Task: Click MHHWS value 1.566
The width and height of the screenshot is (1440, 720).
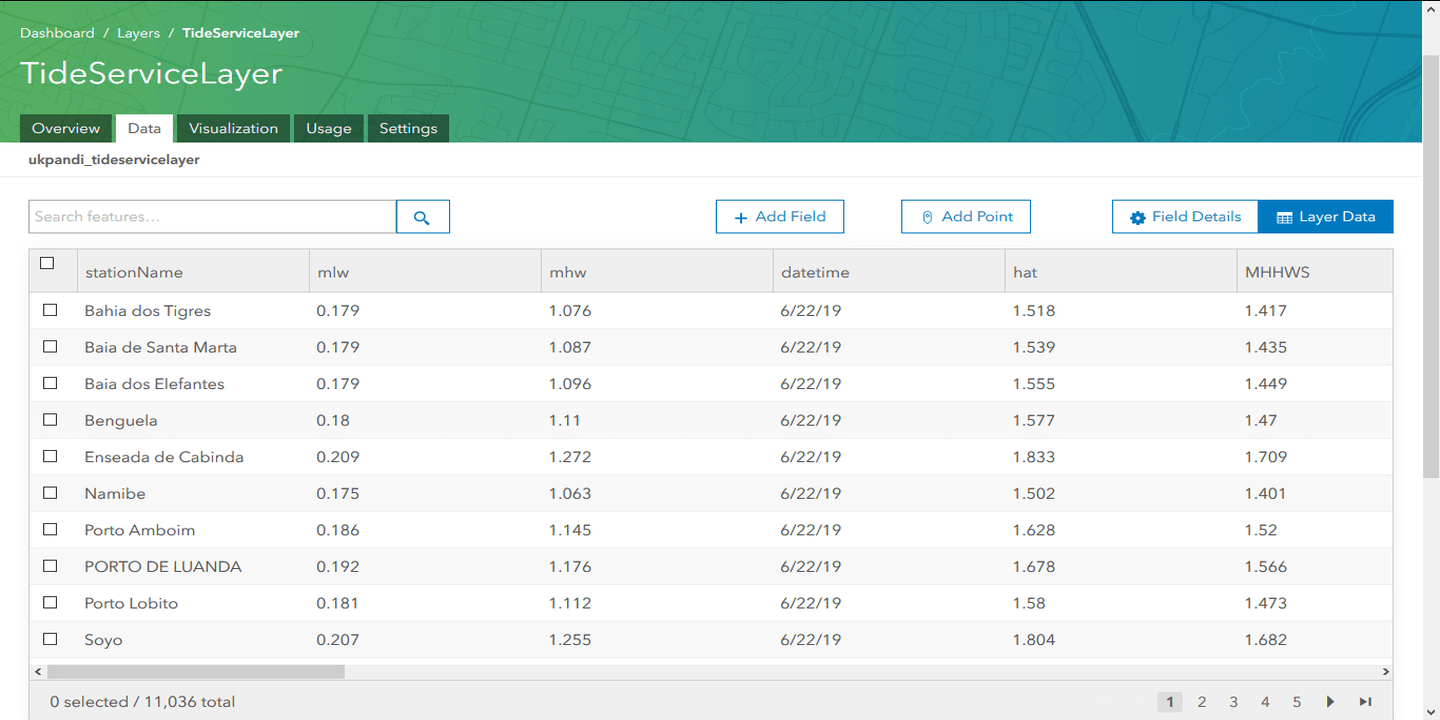Action: 1266,567
